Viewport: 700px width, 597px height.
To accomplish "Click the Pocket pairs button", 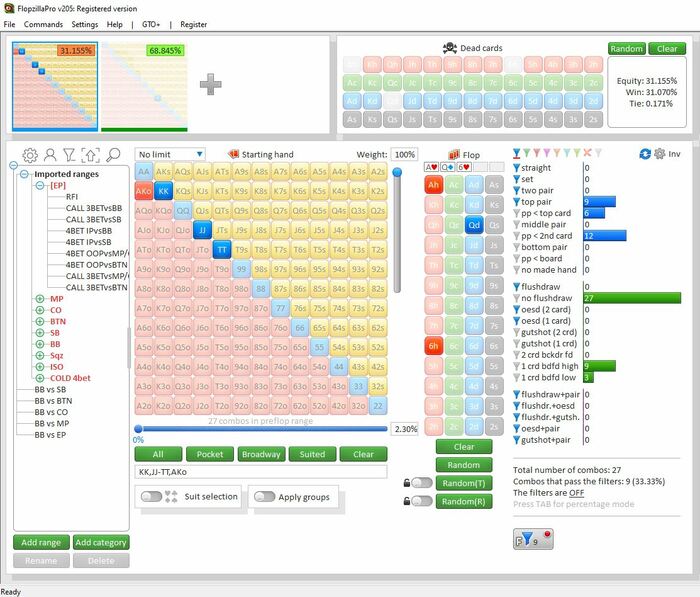I will coord(210,454).
